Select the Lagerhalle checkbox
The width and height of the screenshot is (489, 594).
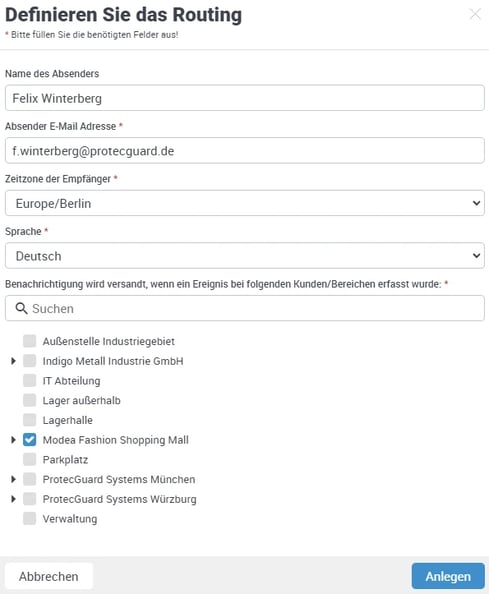(30, 420)
